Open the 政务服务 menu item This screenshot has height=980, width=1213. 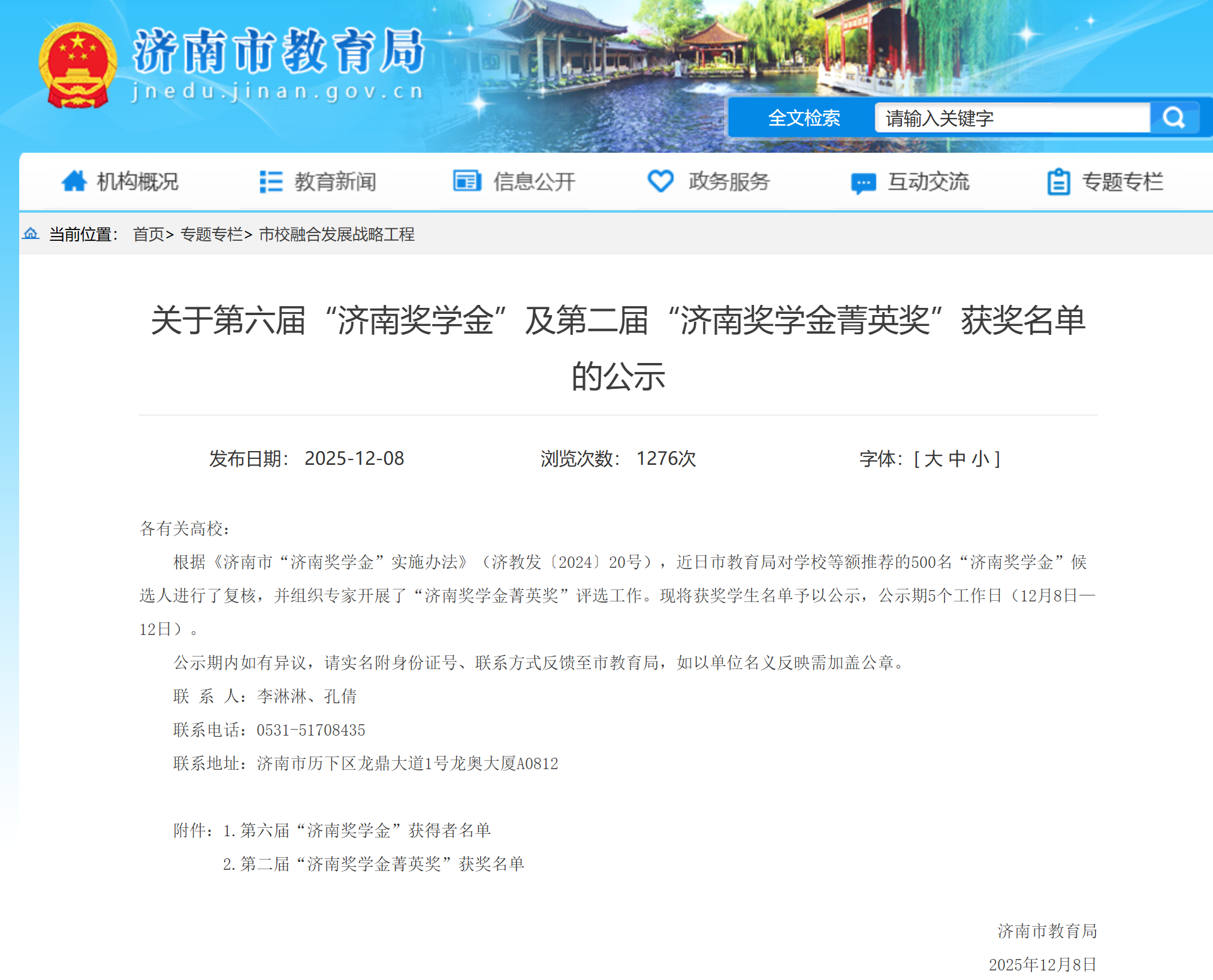click(x=729, y=182)
